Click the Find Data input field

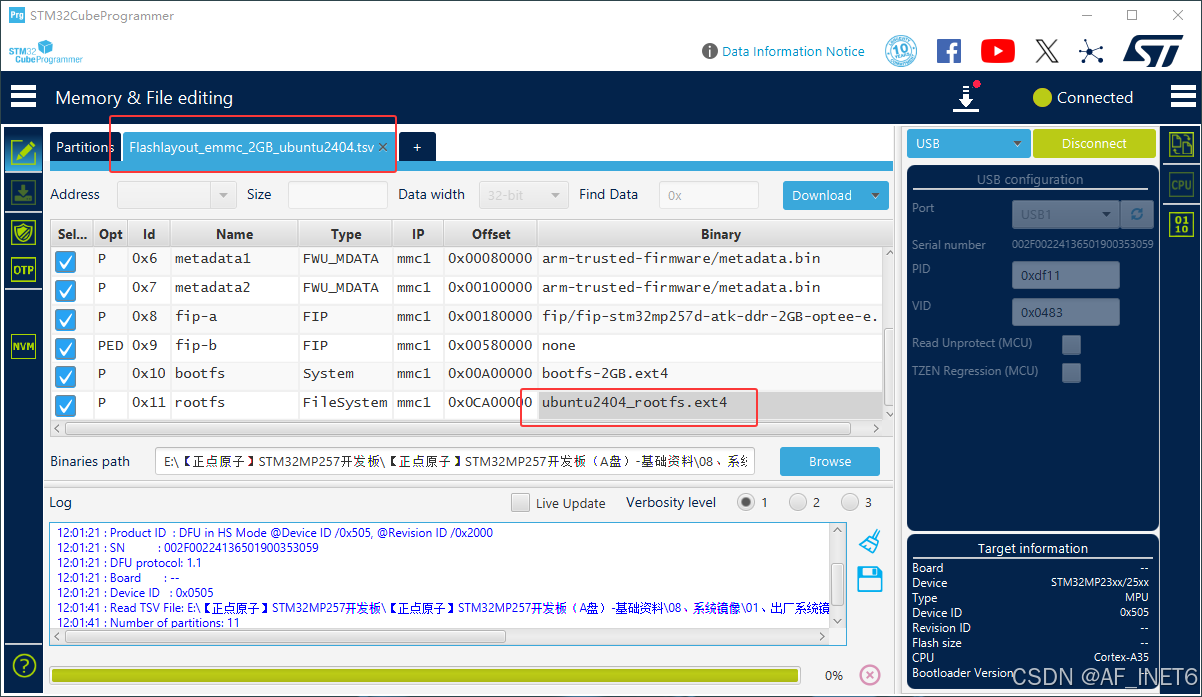coord(709,195)
